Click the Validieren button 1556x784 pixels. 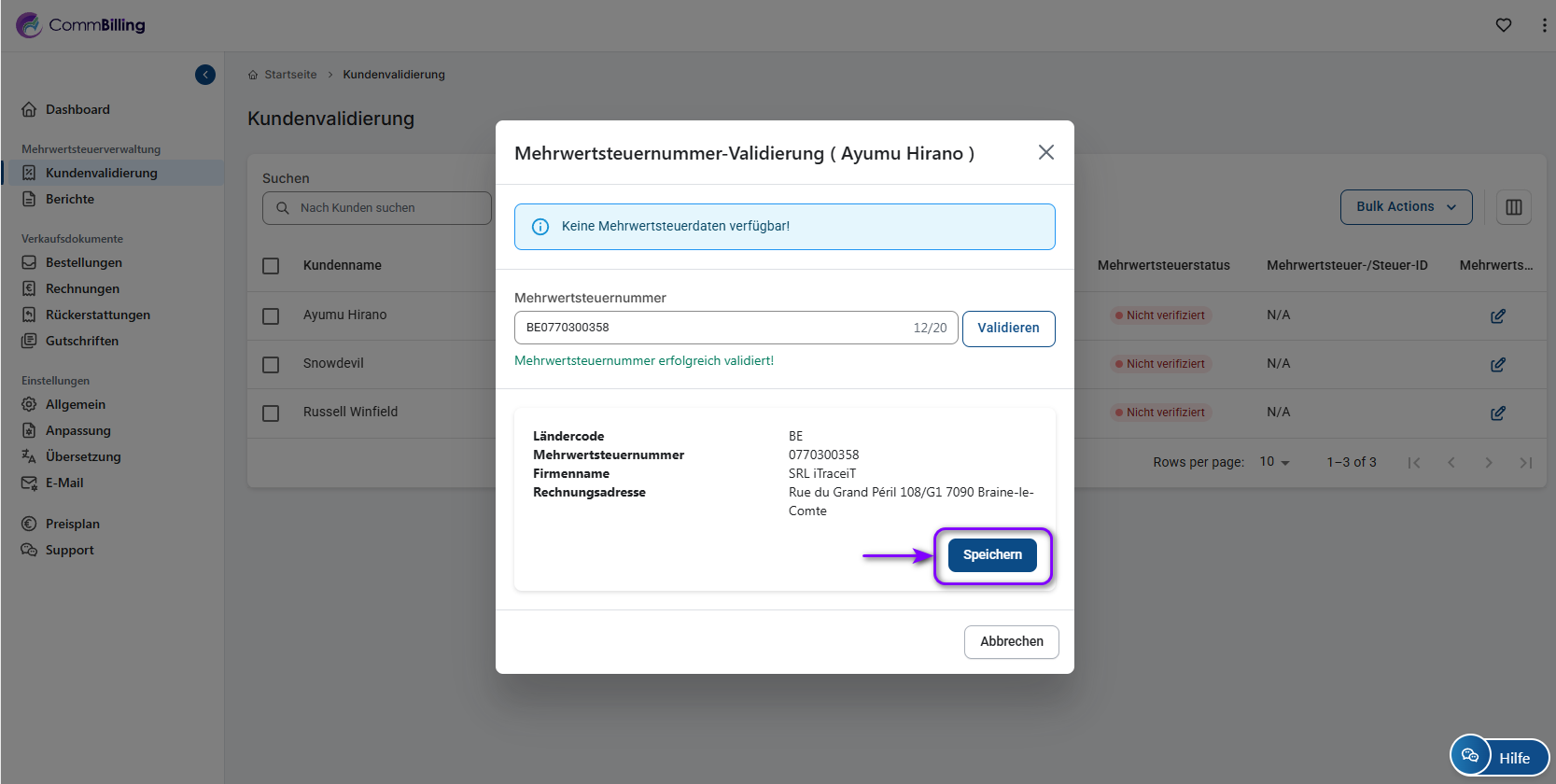pos(1008,329)
